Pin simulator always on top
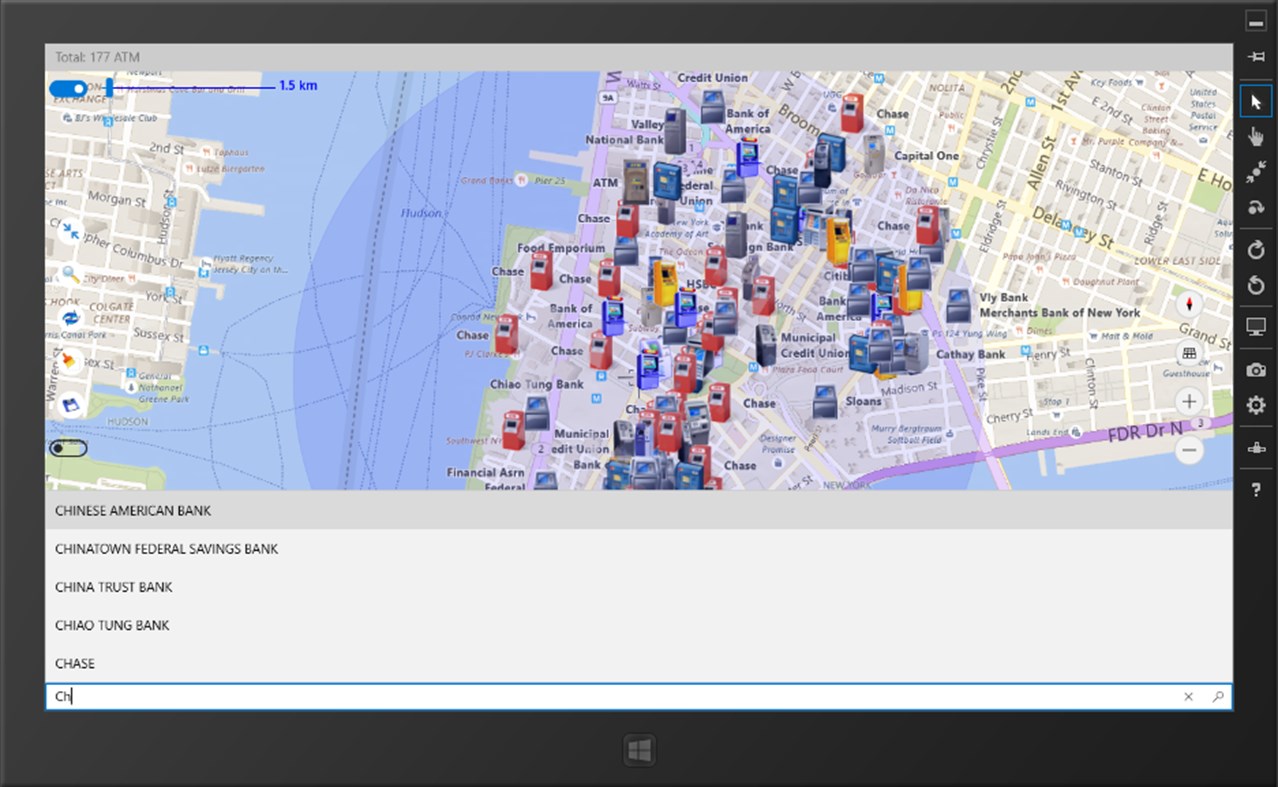The image size is (1278, 787). [x=1256, y=57]
